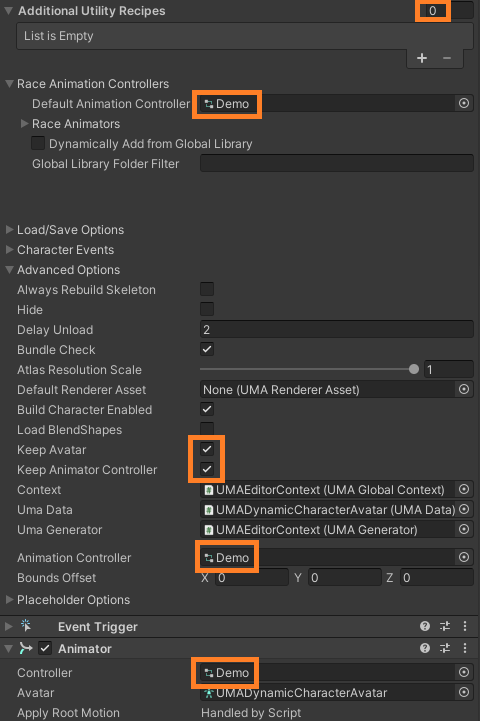Open object picker for Uma Generator field
The image size is (480, 721).
[464, 529]
